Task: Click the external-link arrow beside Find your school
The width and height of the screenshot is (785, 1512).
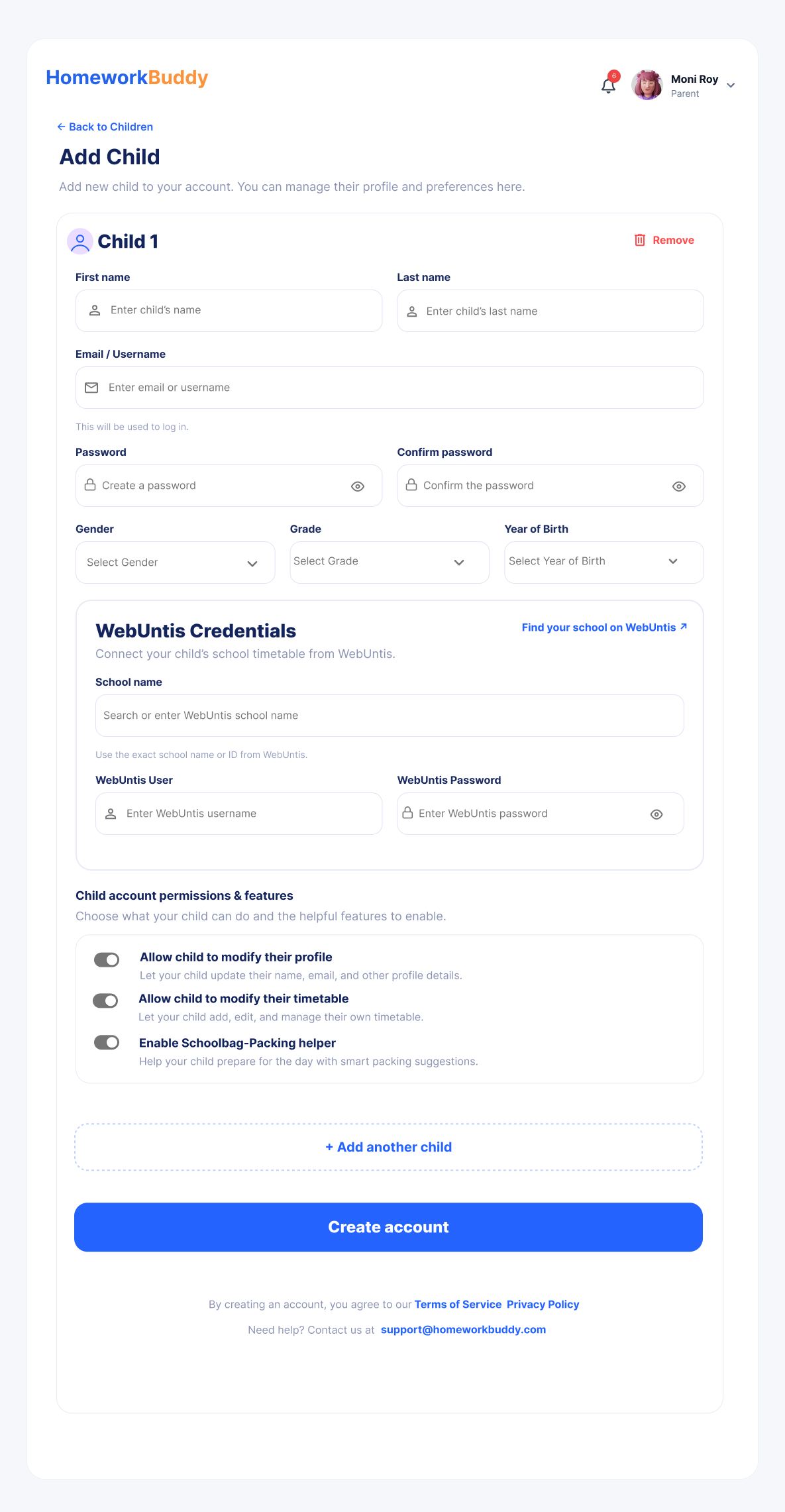Action: [x=684, y=626]
